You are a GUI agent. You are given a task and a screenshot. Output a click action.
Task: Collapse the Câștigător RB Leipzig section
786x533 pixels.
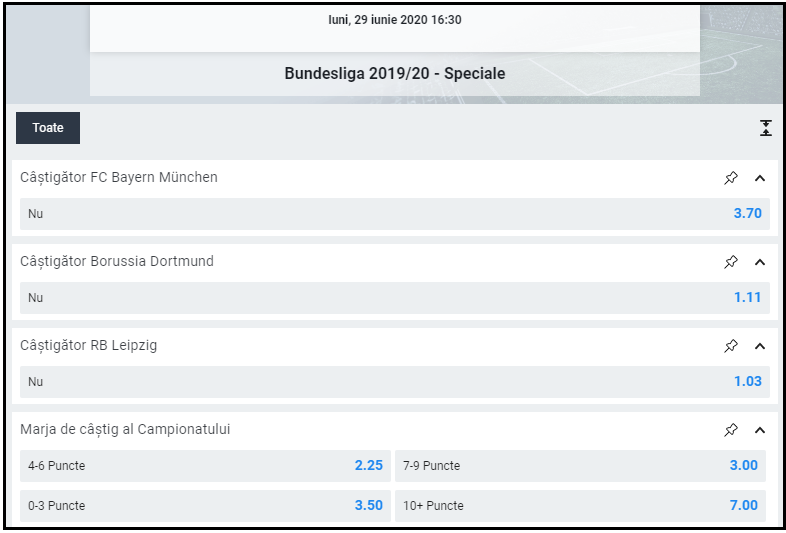(759, 346)
